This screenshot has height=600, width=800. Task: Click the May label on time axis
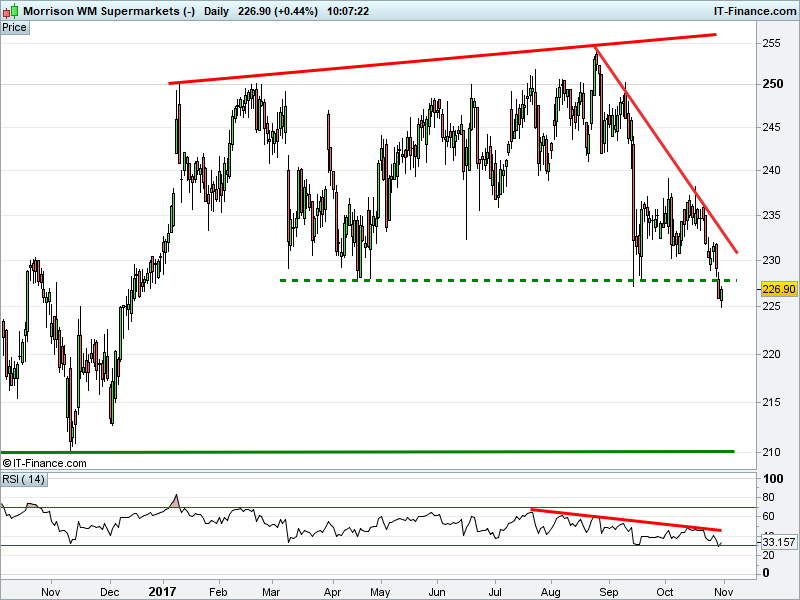380,592
